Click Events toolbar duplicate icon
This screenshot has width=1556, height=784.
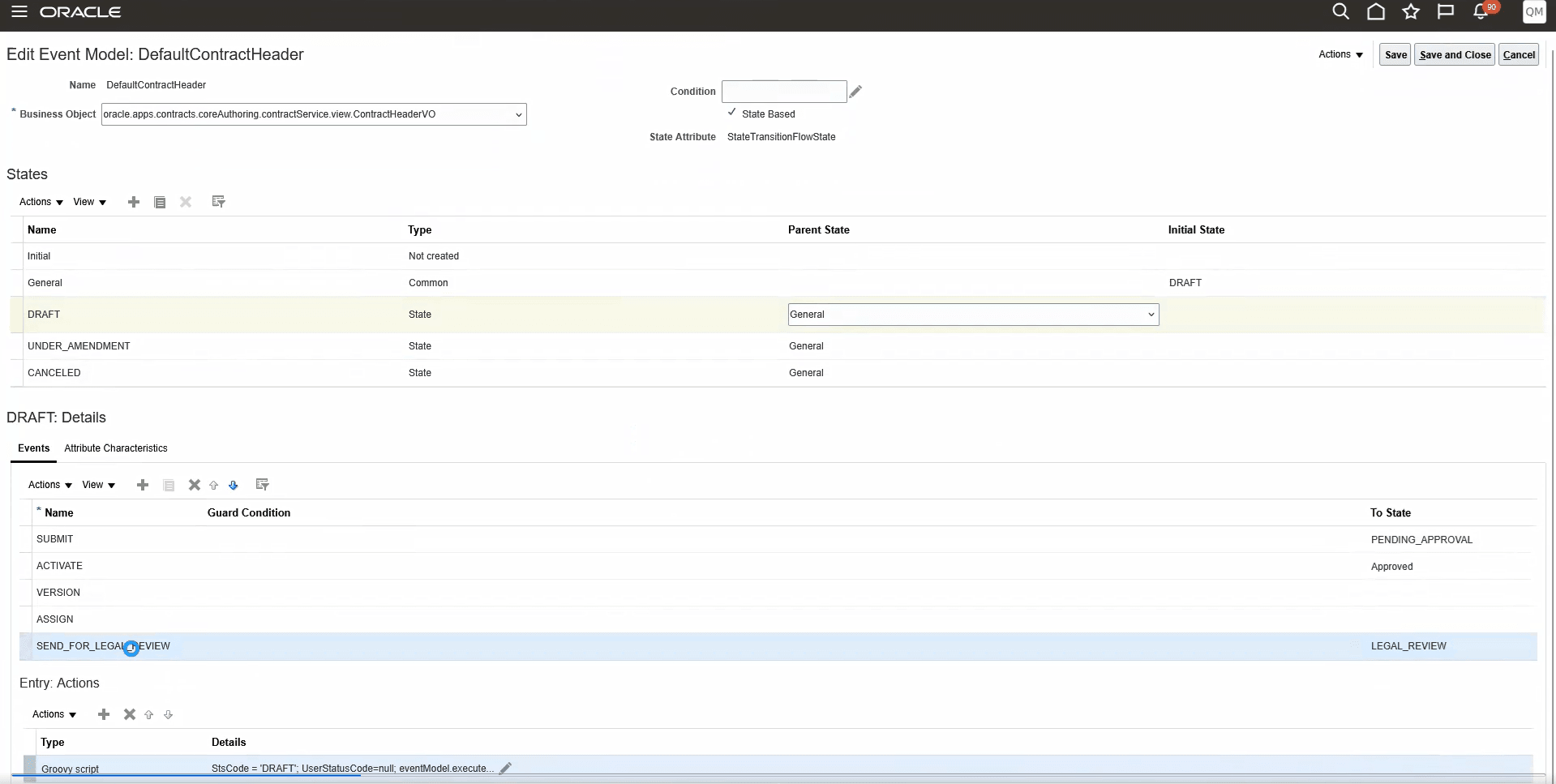tap(169, 485)
